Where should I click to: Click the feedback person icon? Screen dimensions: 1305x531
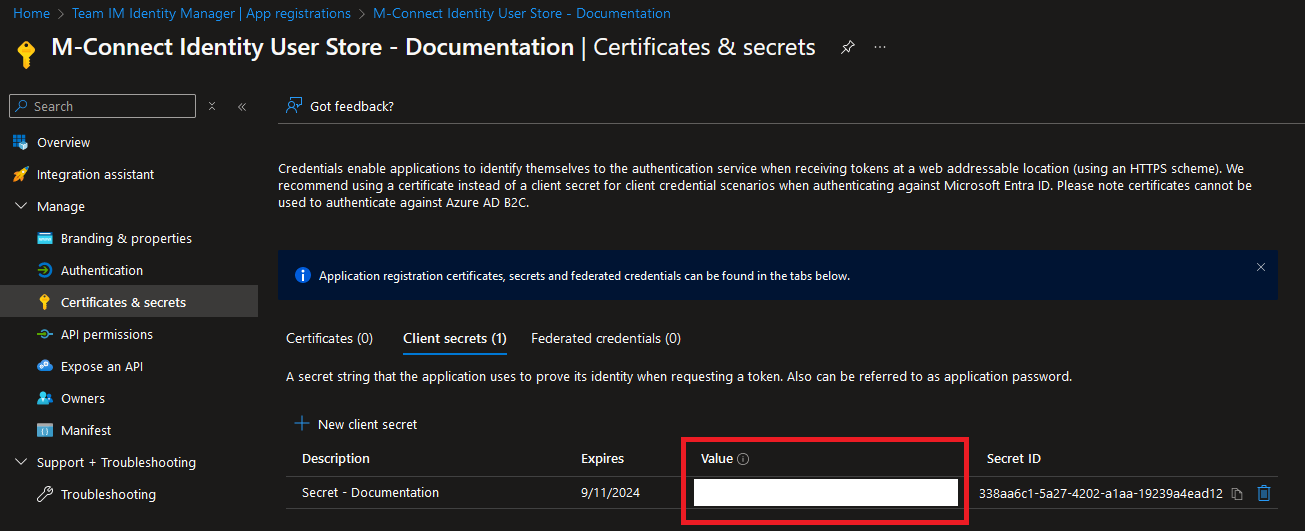tap(294, 106)
